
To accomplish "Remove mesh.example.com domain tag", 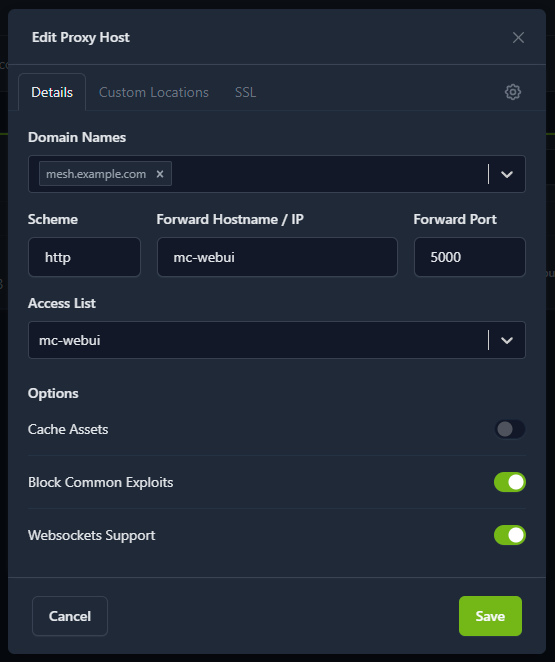I will tap(160, 174).
